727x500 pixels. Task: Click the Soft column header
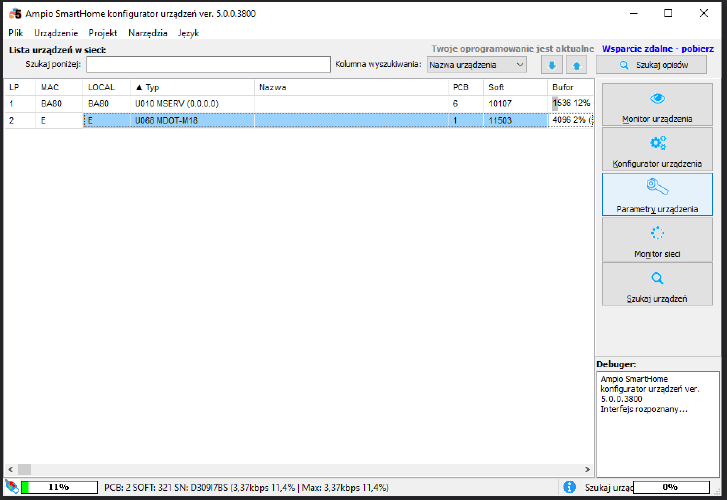(x=515, y=87)
